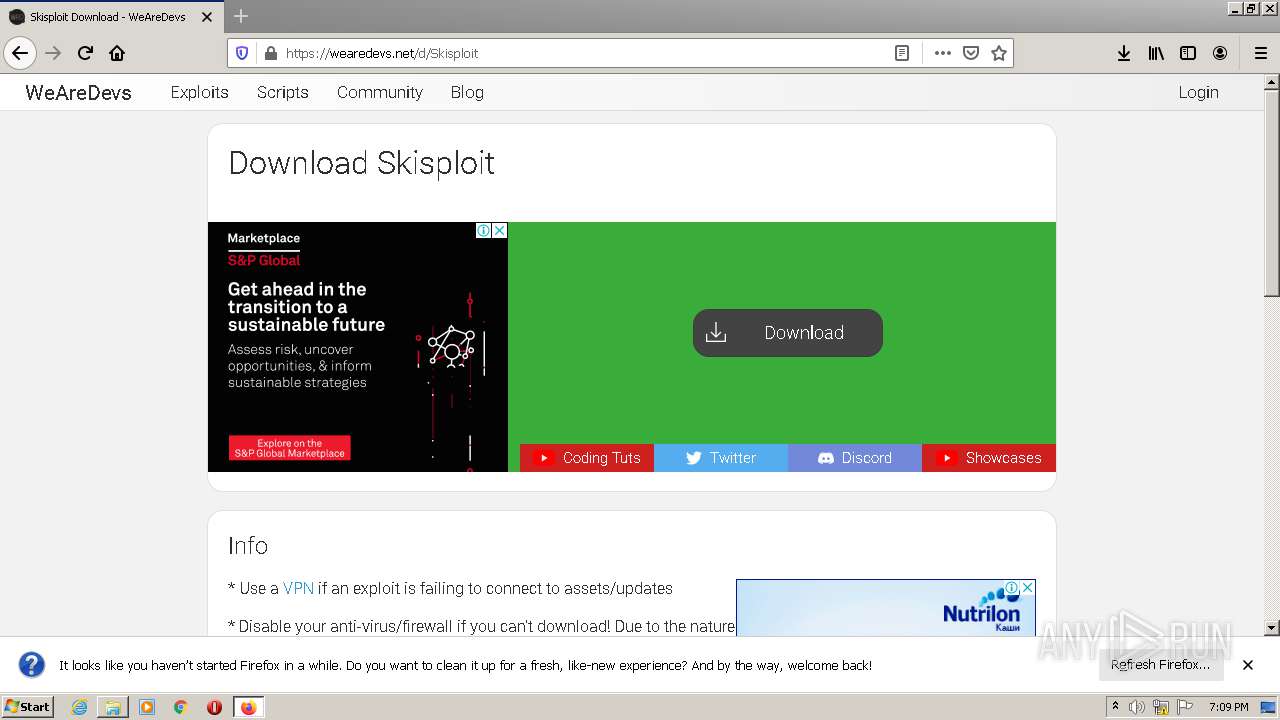View site security padlock info
This screenshot has width=1280, height=720.
coord(269,53)
